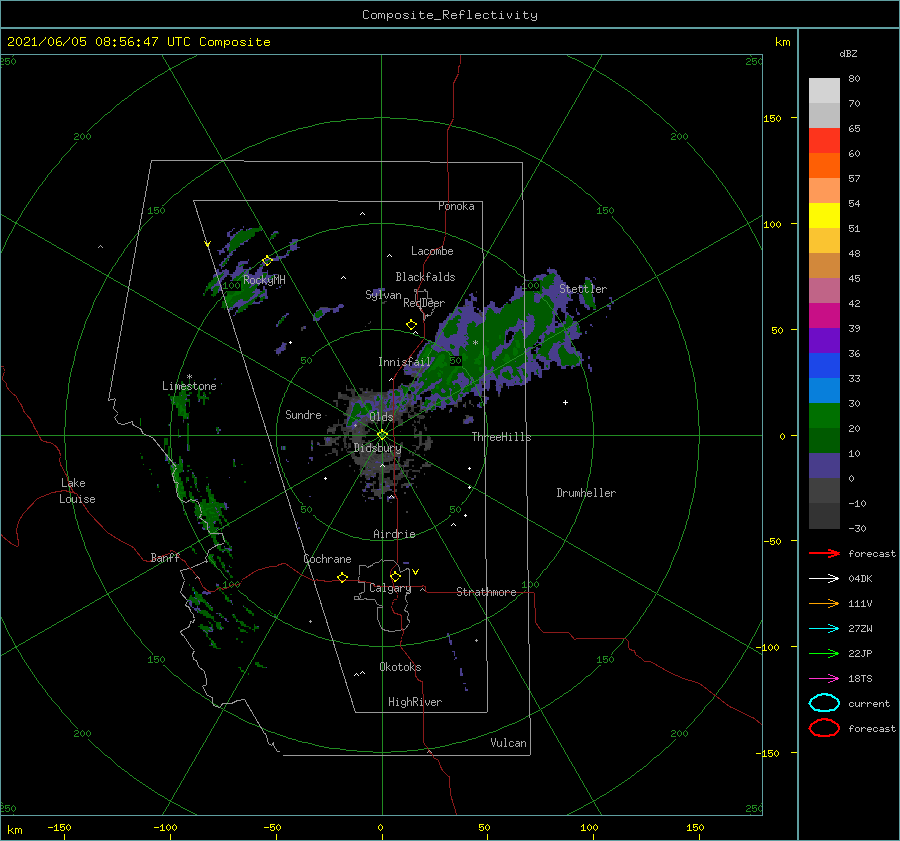Select the cyan 27ZW arrow icon
The image size is (900, 841).
point(824,629)
